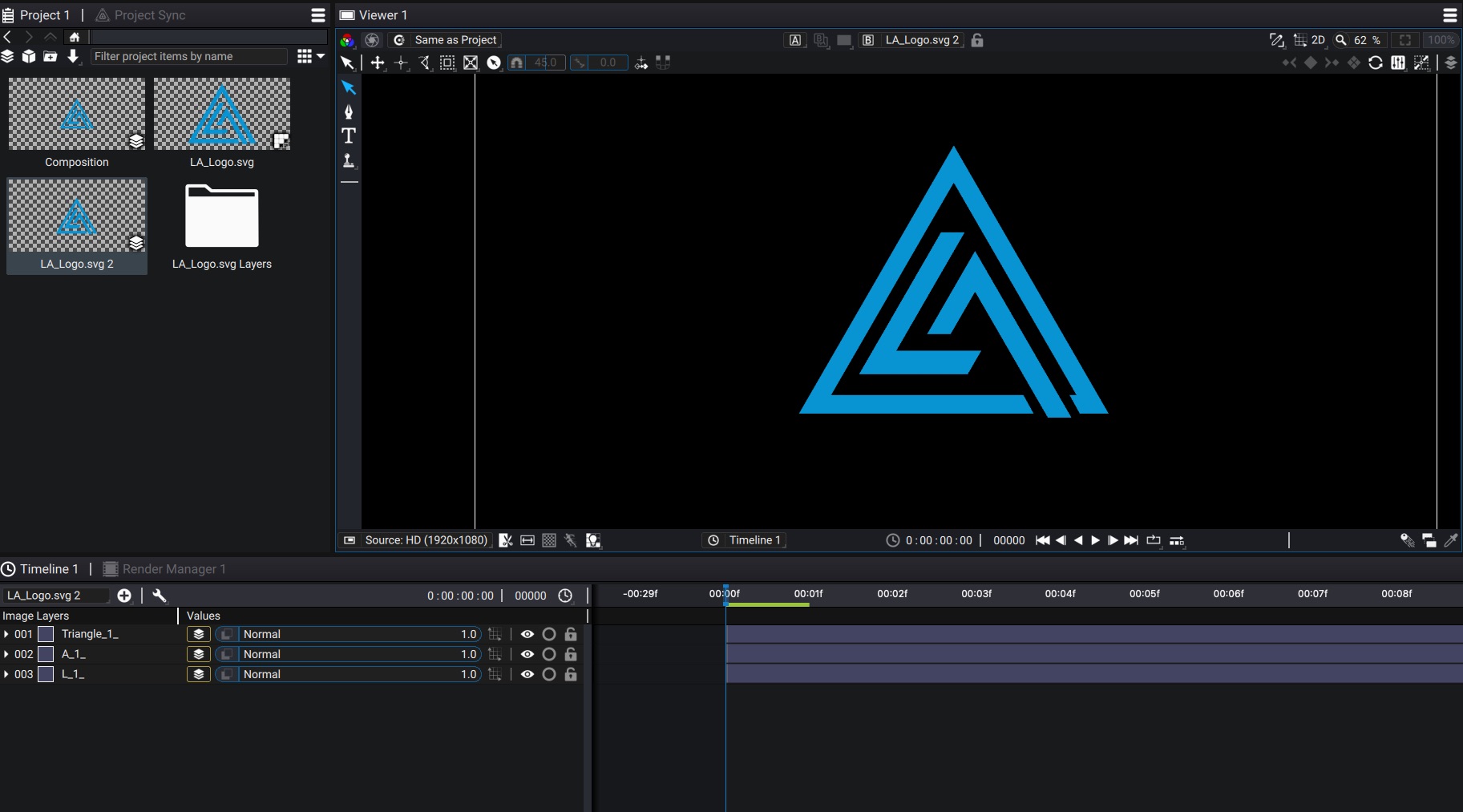1463x812 pixels.
Task: Lock the Triangle_1_ layer
Action: click(x=571, y=634)
